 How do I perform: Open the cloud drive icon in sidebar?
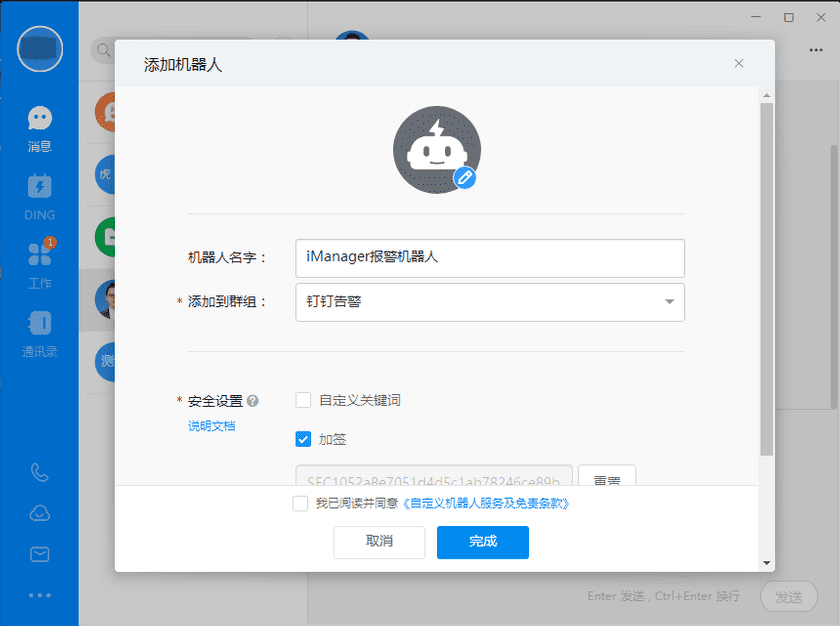click(x=39, y=513)
